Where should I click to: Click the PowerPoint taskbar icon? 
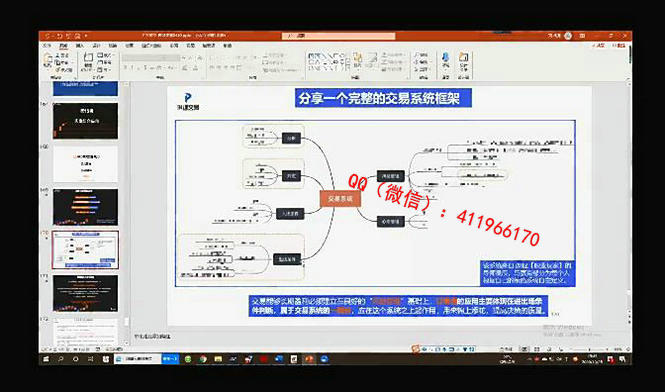tap(309, 359)
